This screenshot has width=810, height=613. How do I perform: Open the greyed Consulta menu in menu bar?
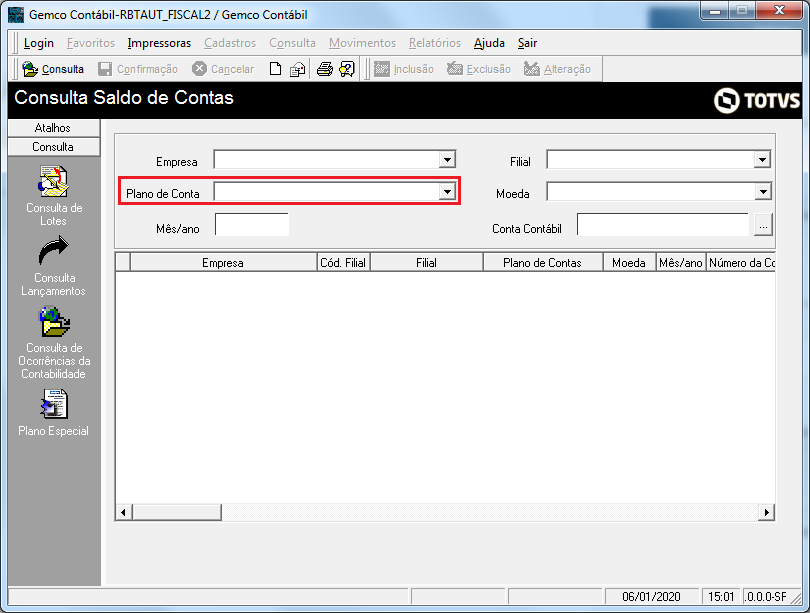point(292,43)
